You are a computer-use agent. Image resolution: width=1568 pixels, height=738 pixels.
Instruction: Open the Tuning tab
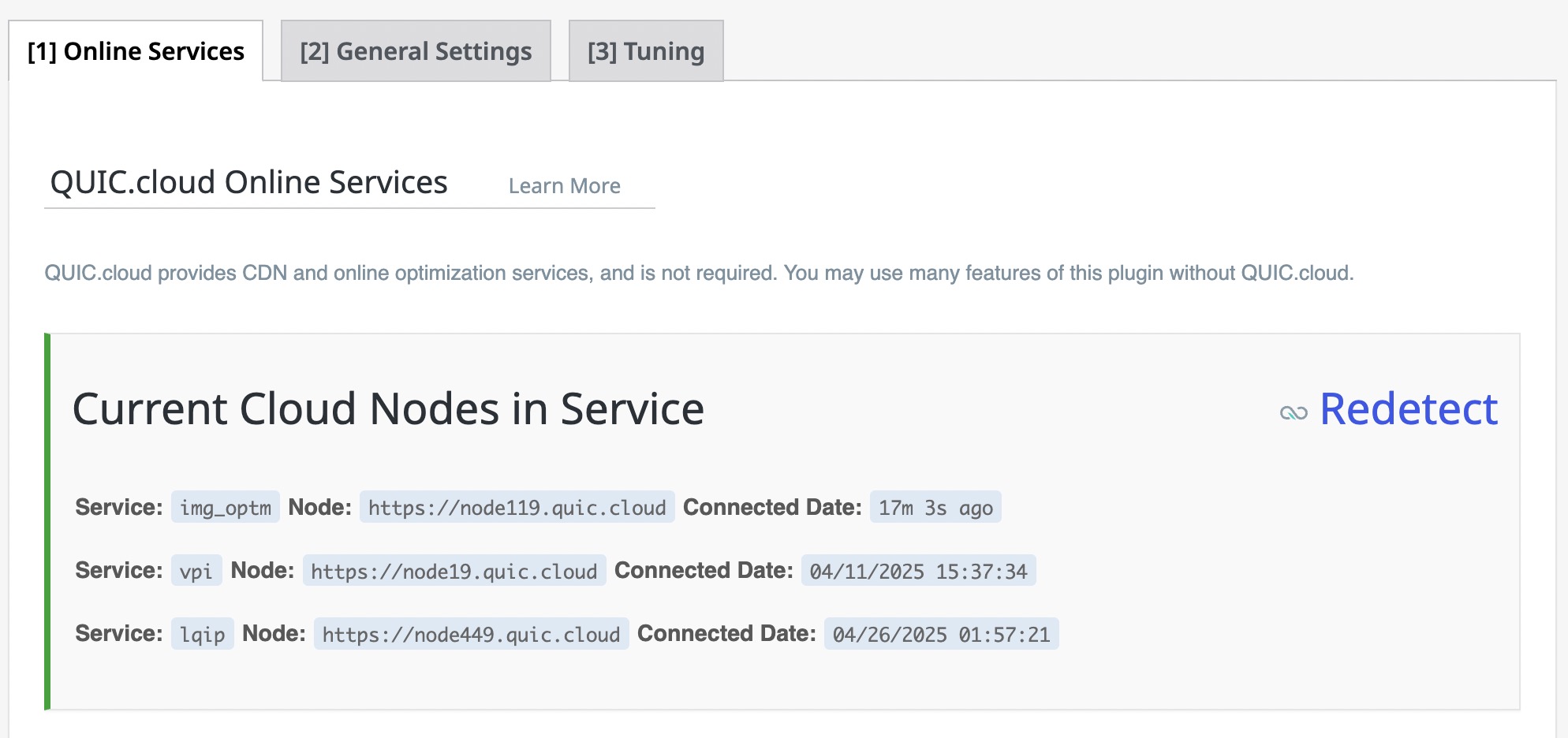[646, 51]
